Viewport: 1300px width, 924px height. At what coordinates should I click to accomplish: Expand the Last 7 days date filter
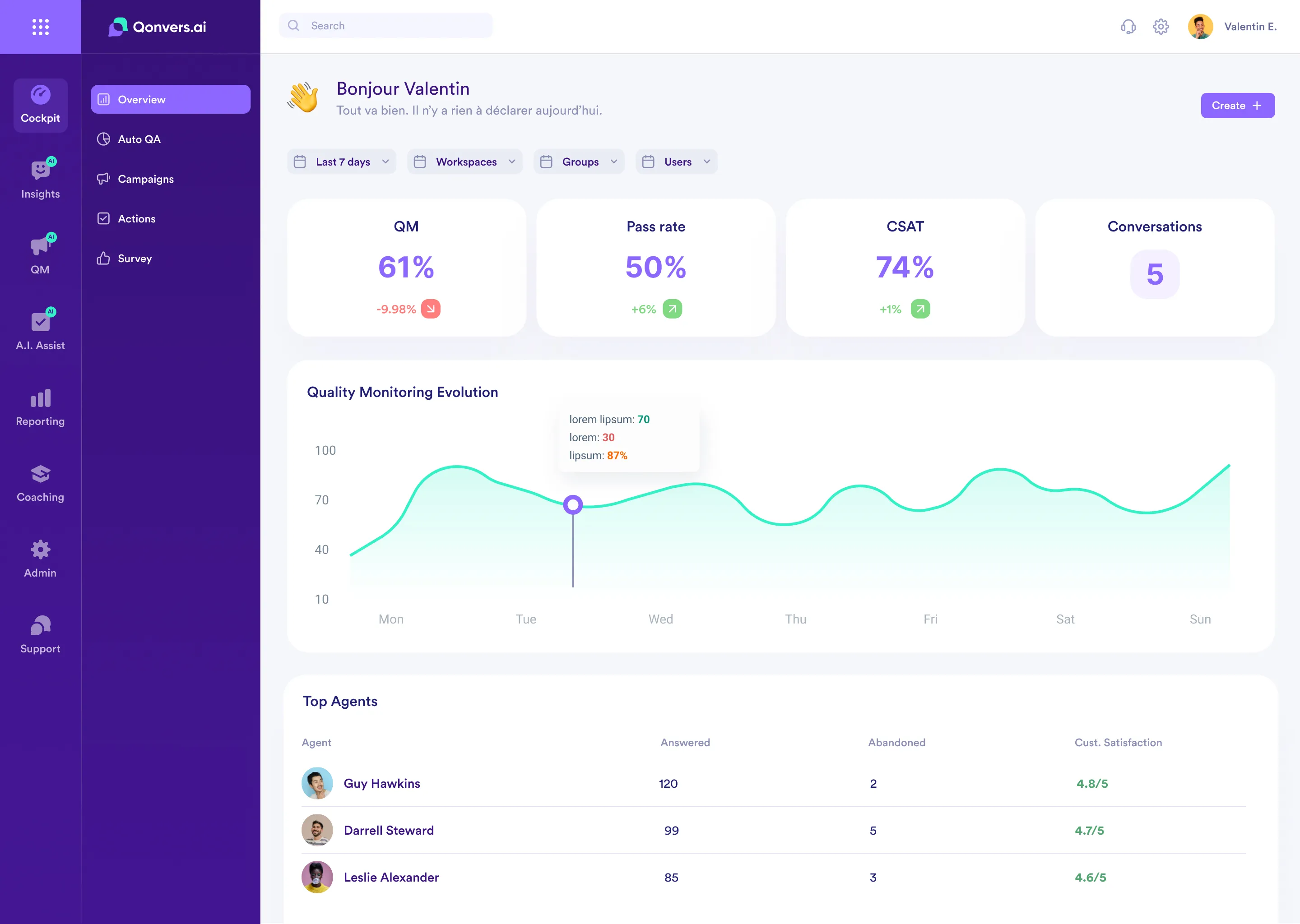342,162
